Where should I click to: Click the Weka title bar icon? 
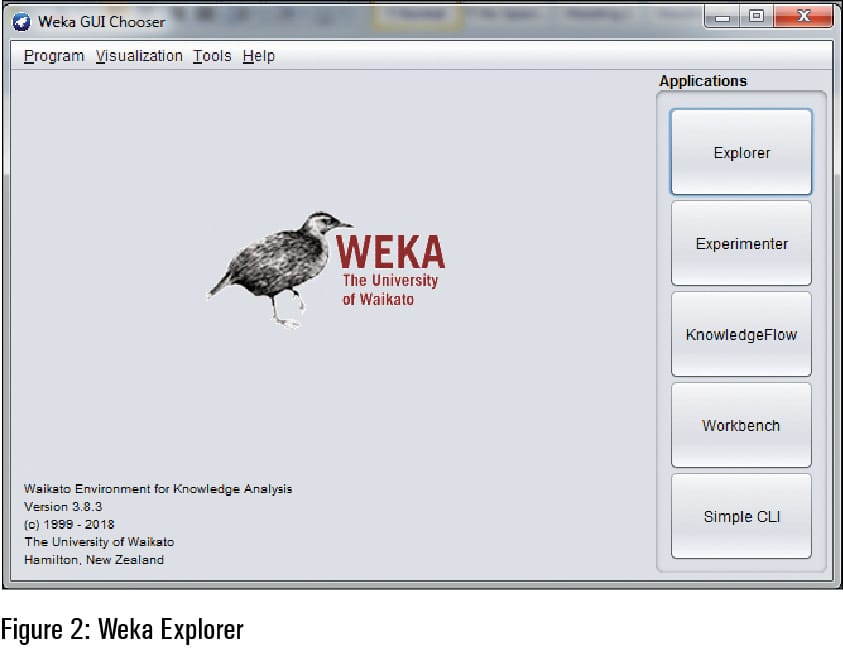point(22,22)
